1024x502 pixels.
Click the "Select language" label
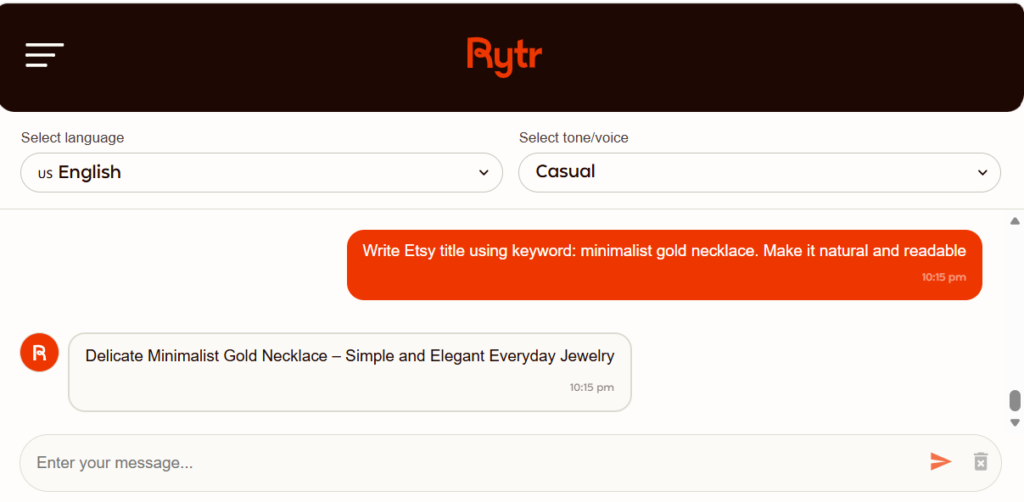click(72, 138)
